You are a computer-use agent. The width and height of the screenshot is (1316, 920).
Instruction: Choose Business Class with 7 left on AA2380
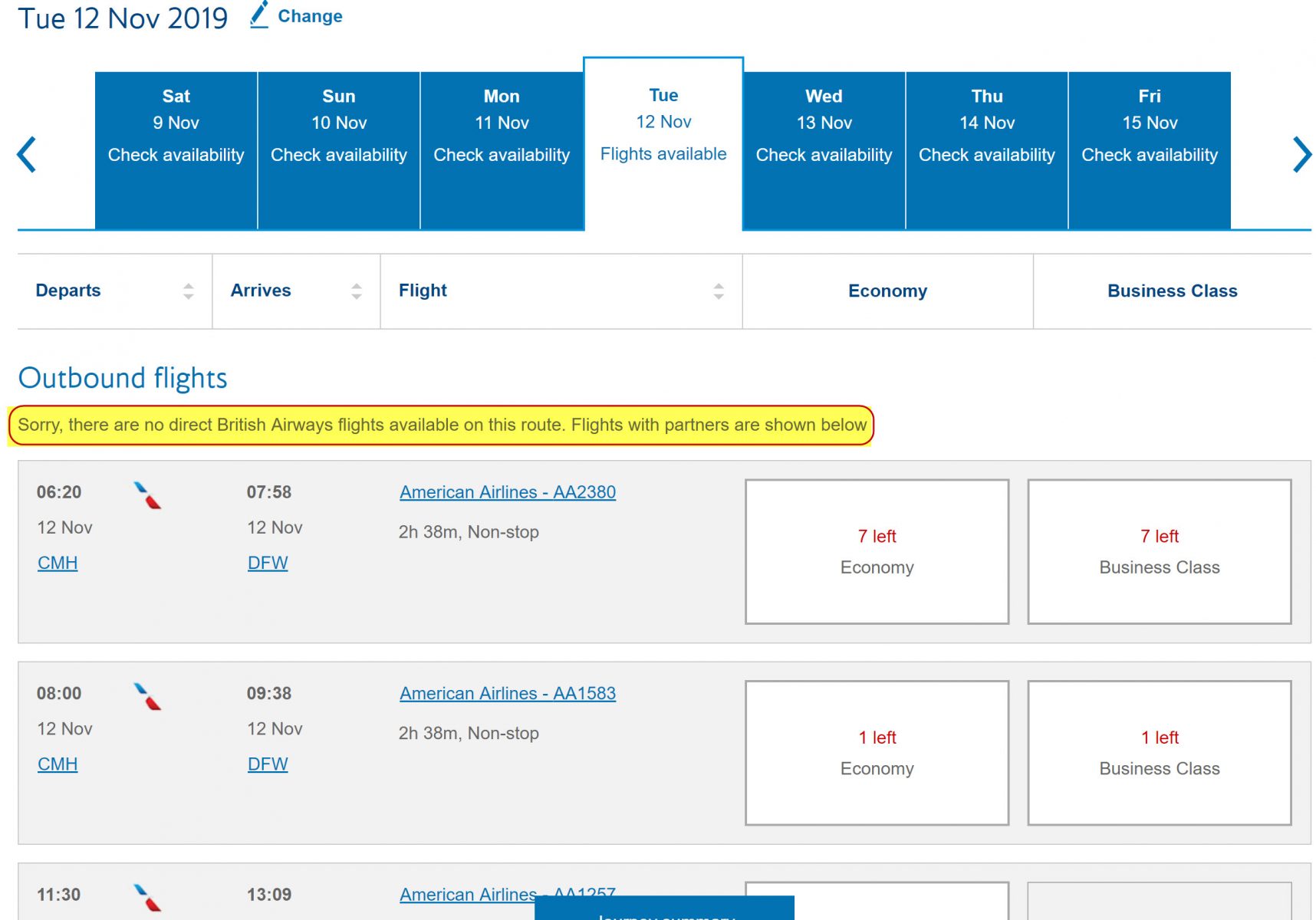click(1160, 552)
